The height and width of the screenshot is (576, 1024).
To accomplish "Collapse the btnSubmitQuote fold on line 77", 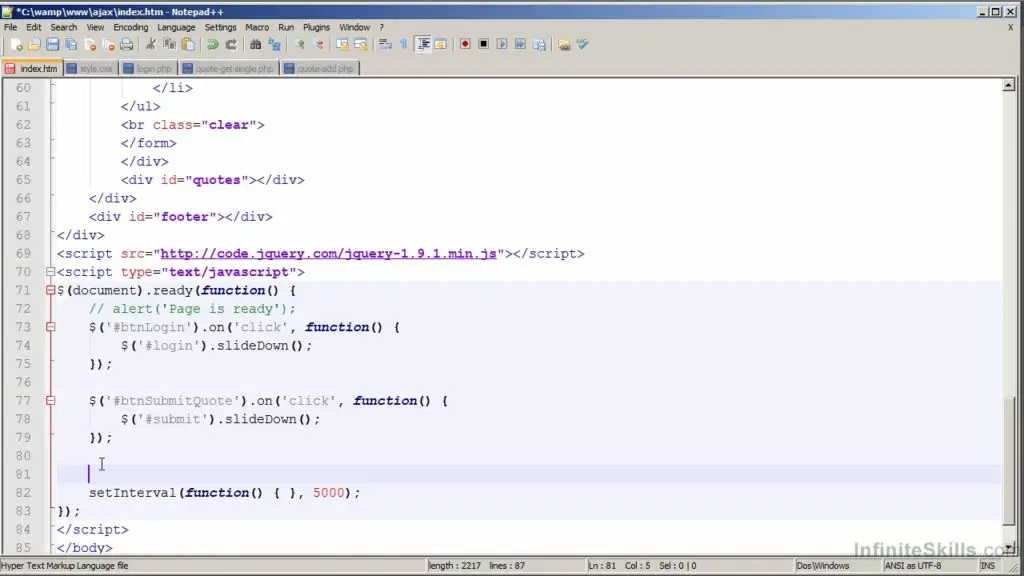I will [x=50, y=400].
